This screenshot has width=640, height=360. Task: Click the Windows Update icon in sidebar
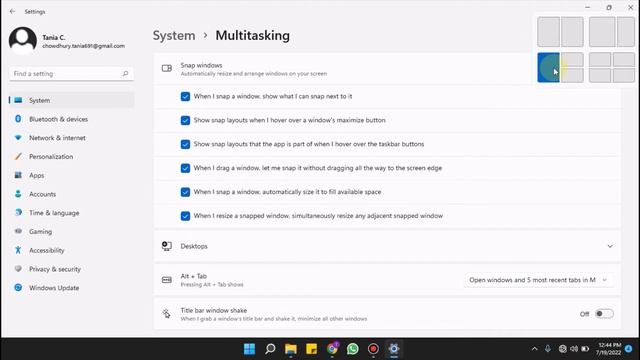click(18, 288)
